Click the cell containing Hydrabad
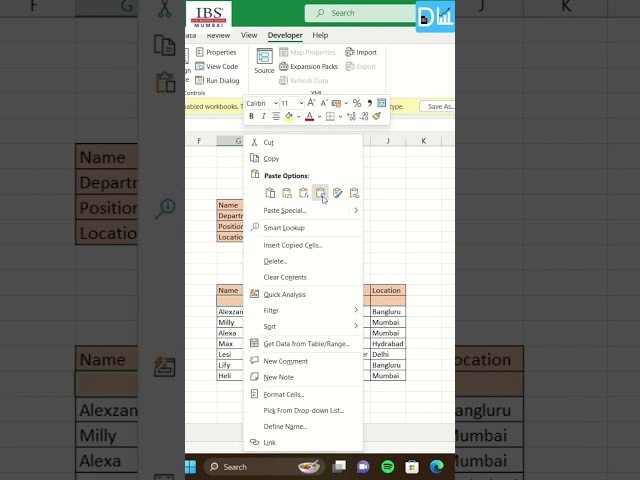The height and width of the screenshot is (480, 640). tap(388, 344)
